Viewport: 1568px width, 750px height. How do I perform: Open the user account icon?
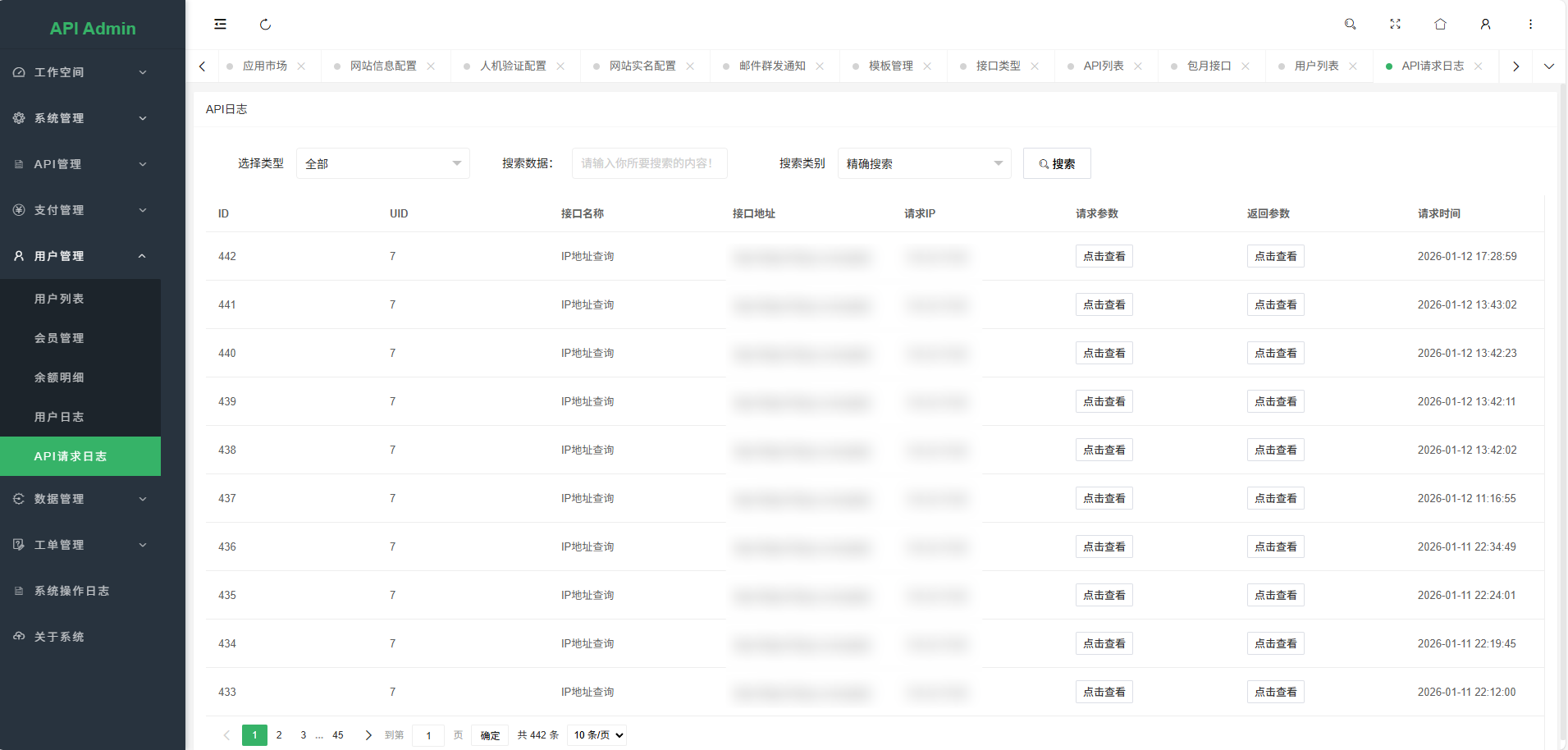[1484, 24]
